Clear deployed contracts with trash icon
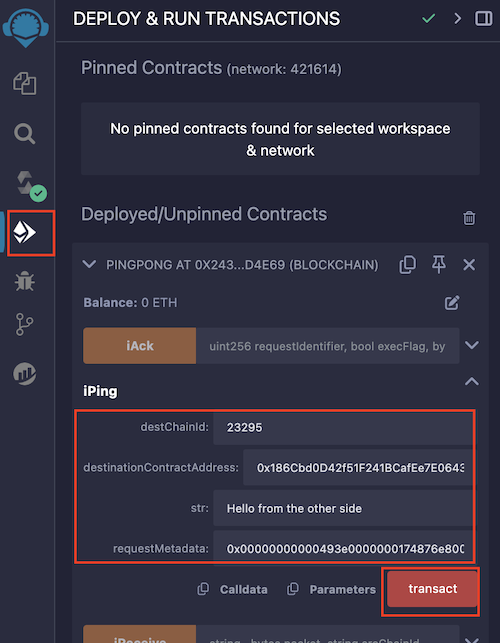 pos(469,218)
